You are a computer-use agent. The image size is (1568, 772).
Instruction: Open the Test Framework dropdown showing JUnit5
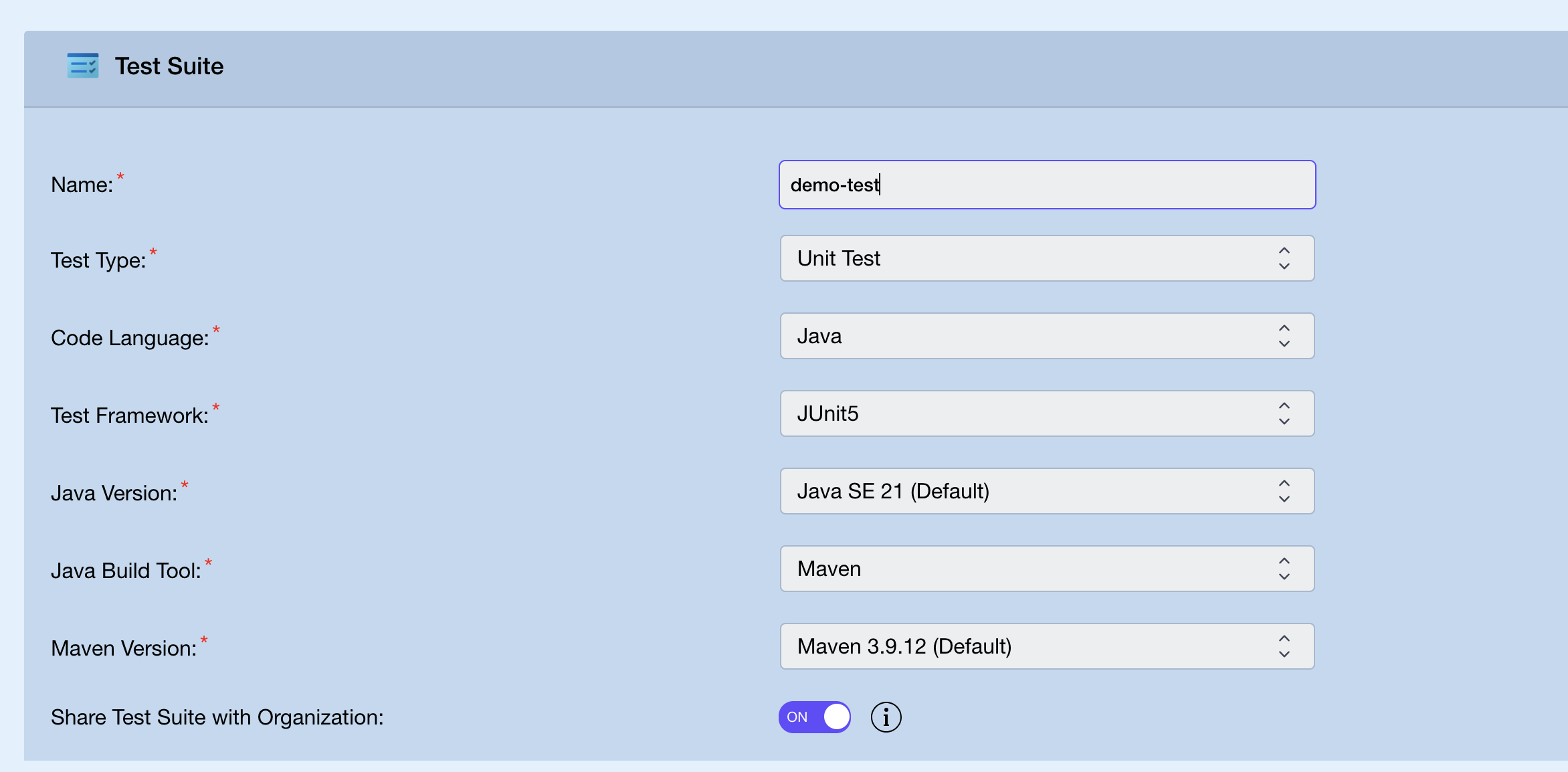pyautogui.click(x=1046, y=413)
